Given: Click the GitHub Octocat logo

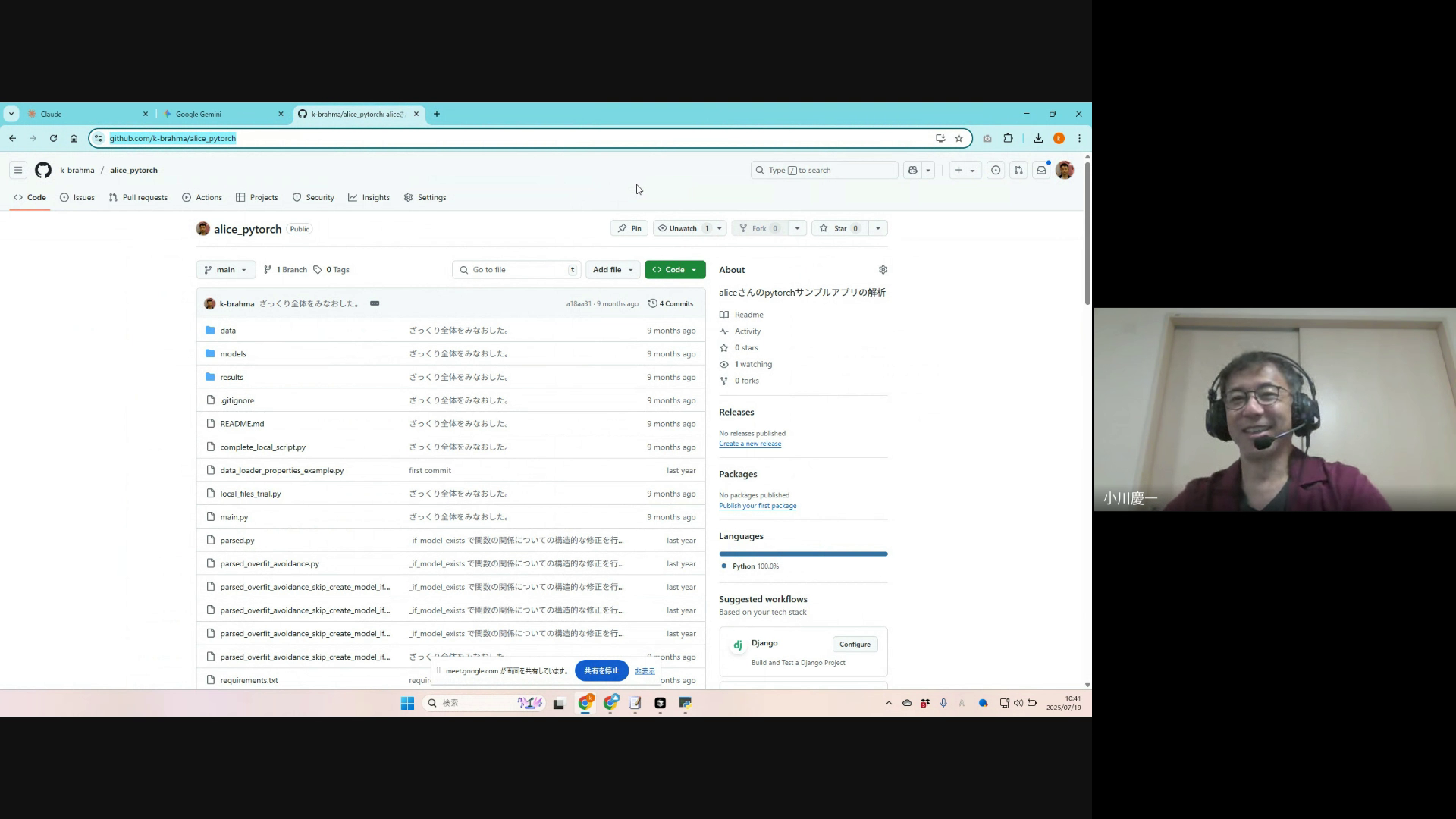Looking at the screenshot, I should (x=43, y=170).
